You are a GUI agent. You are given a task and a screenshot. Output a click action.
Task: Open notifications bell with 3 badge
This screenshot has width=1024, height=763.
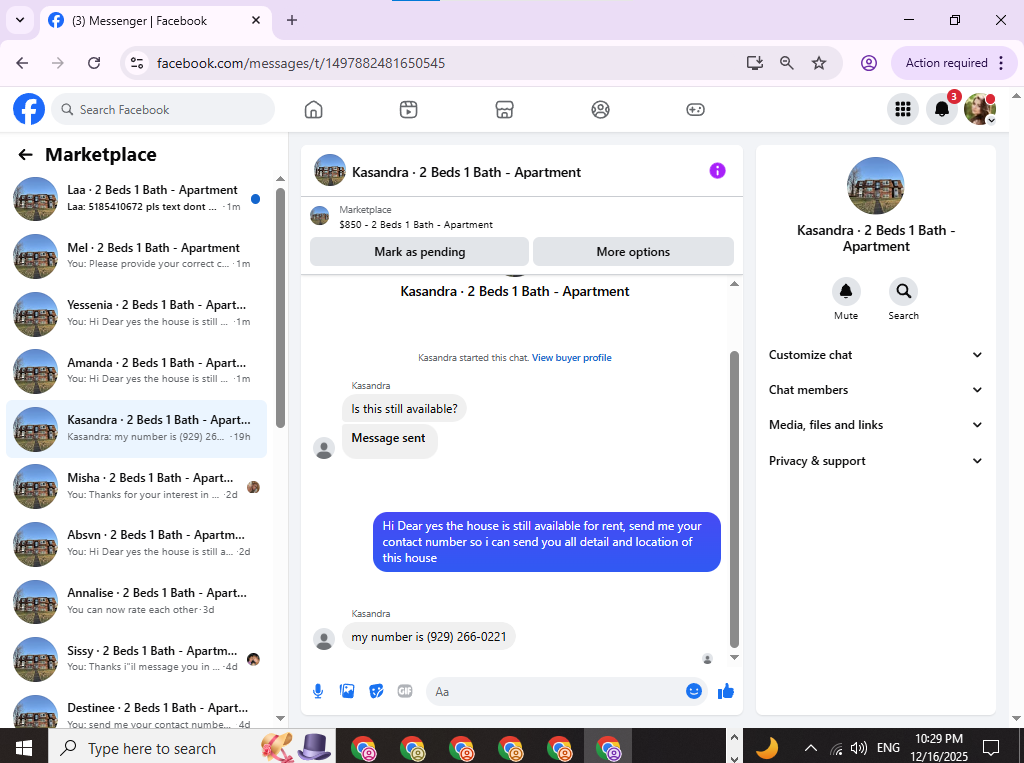click(x=942, y=109)
